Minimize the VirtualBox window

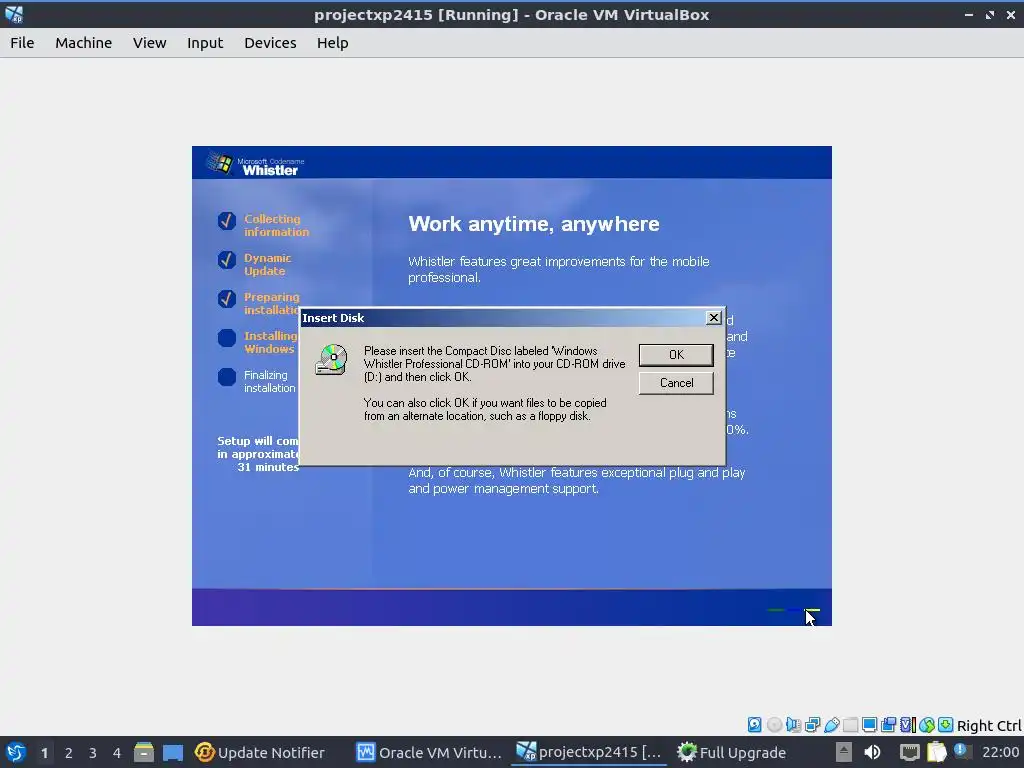(x=968, y=14)
